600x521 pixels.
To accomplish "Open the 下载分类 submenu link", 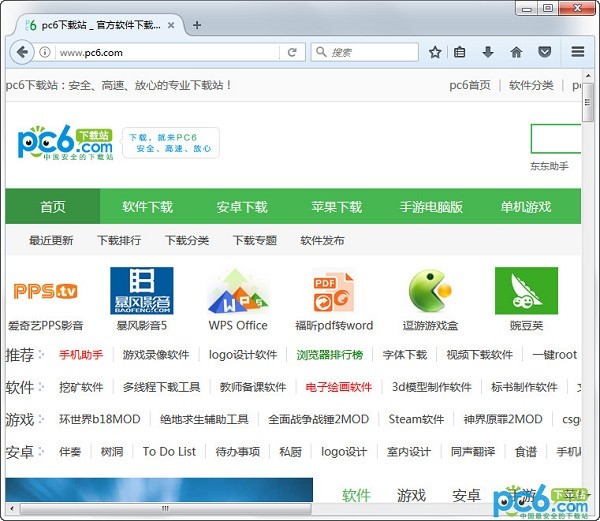I will point(187,240).
